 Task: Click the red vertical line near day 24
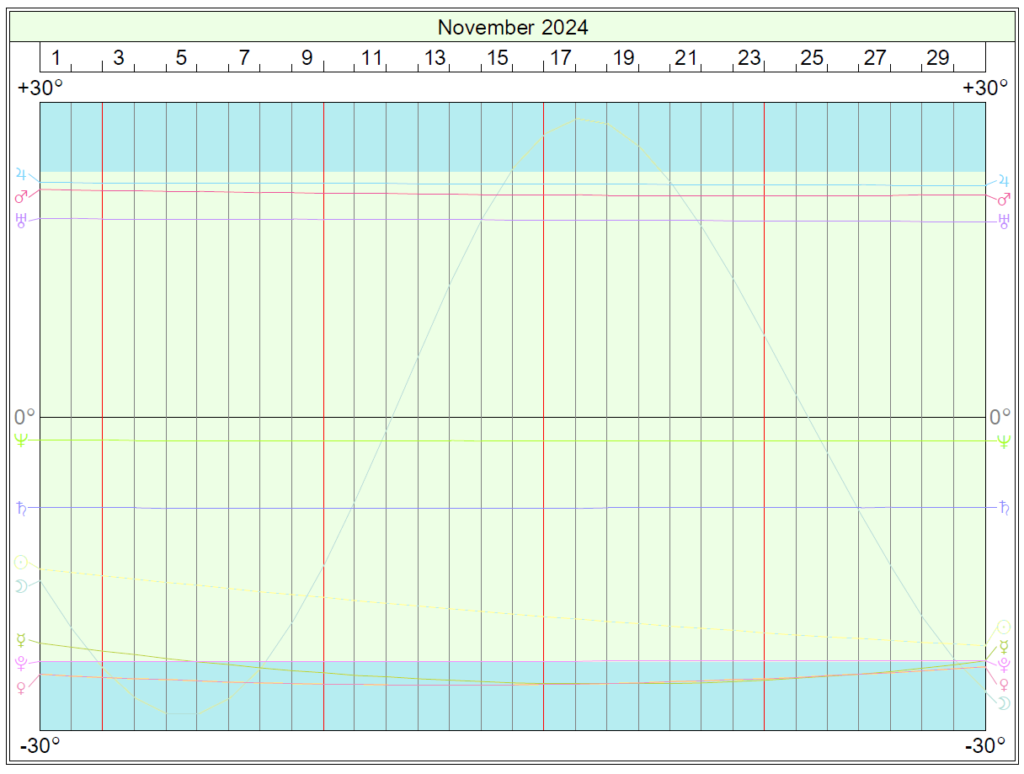765,400
